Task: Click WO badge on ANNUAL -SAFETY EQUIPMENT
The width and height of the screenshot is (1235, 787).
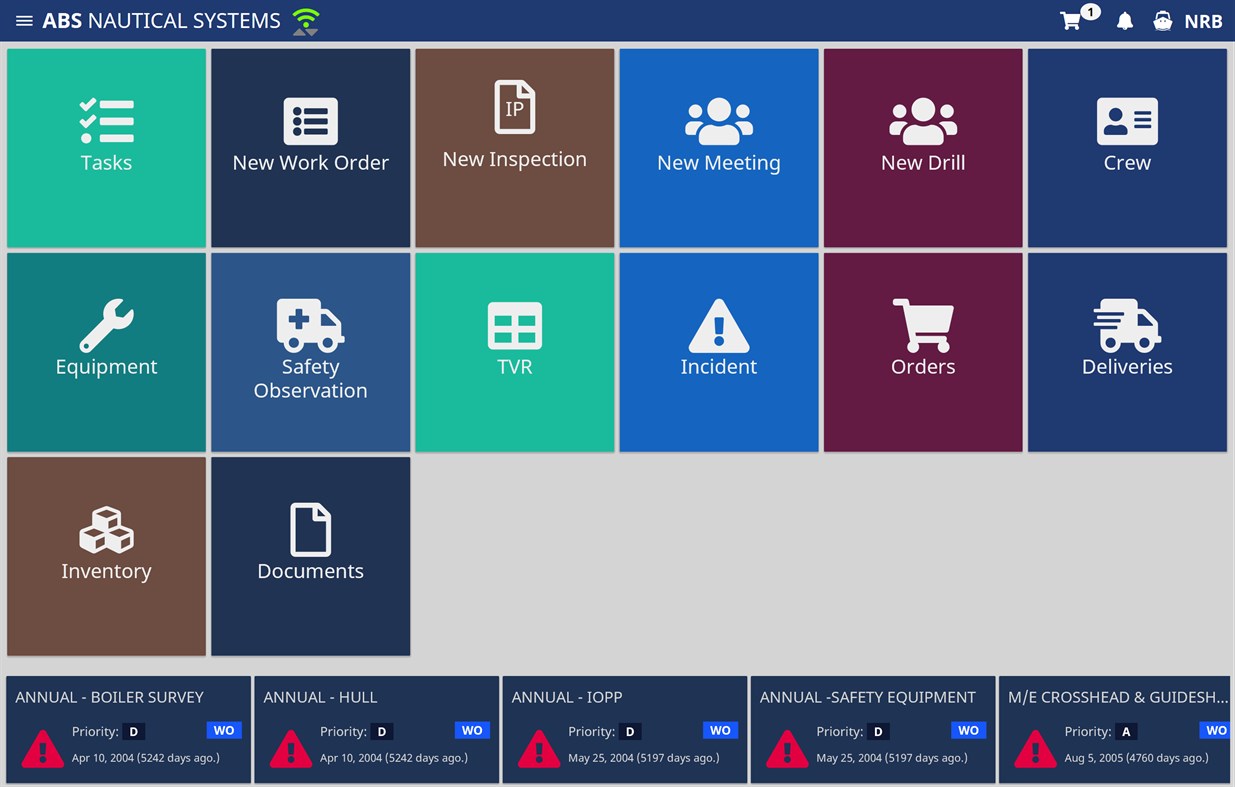Action: [x=968, y=730]
